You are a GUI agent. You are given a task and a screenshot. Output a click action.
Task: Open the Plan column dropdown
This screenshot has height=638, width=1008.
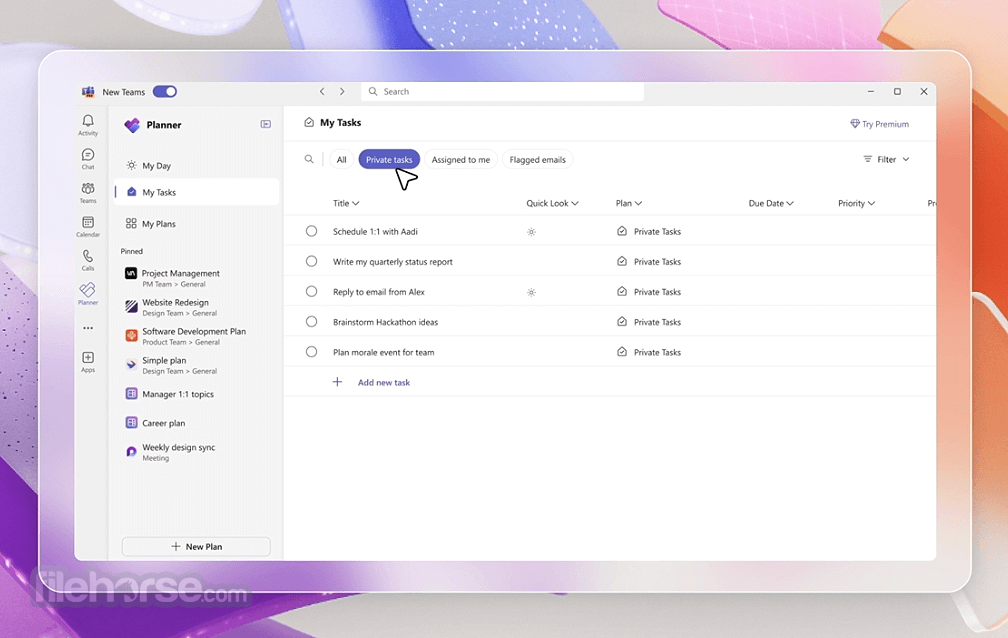tap(629, 203)
